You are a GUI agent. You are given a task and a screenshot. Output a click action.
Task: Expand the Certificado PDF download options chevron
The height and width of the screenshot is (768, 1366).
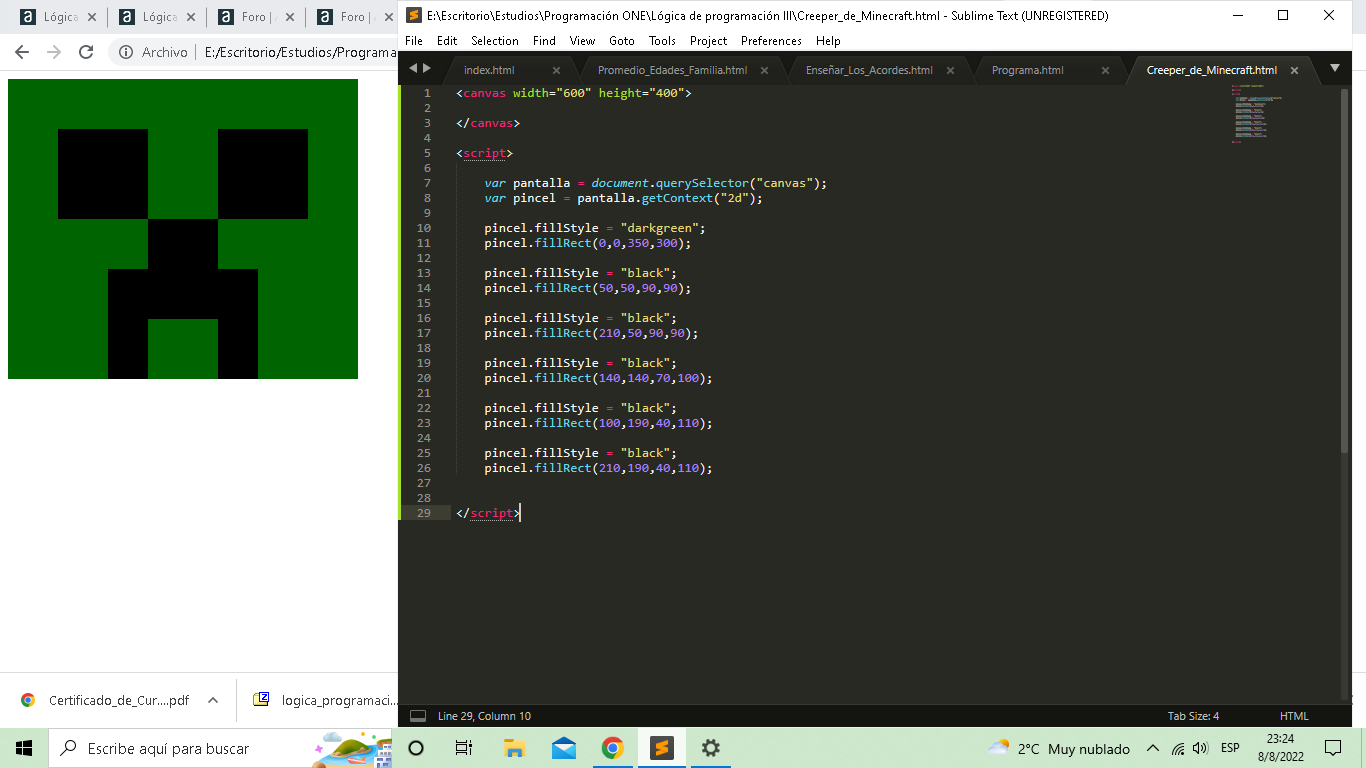pos(213,700)
